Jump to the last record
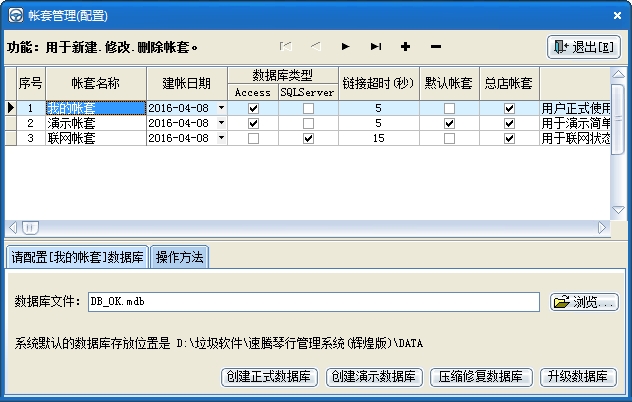 (376, 47)
